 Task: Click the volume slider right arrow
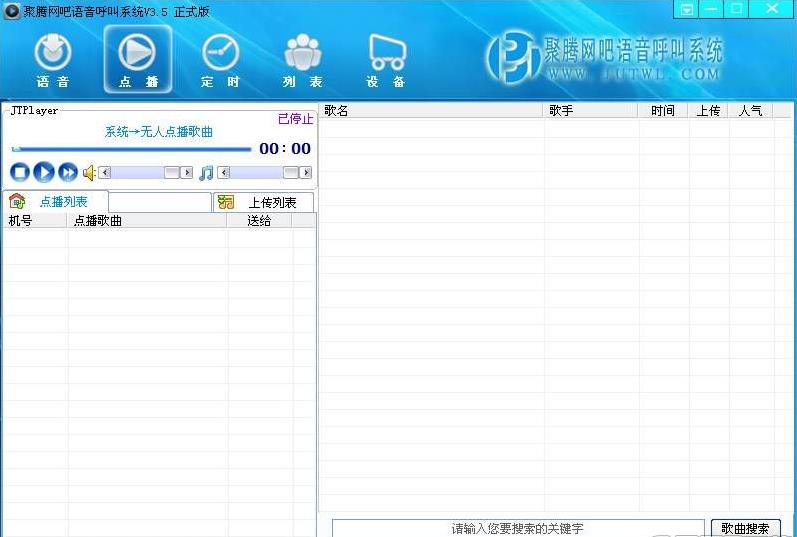tap(187, 173)
